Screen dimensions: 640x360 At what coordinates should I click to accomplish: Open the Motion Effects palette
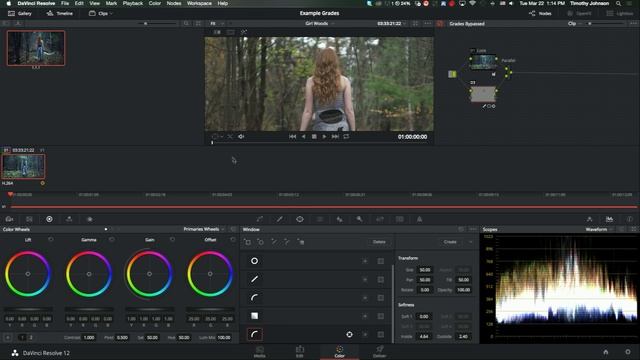click(x=89, y=220)
